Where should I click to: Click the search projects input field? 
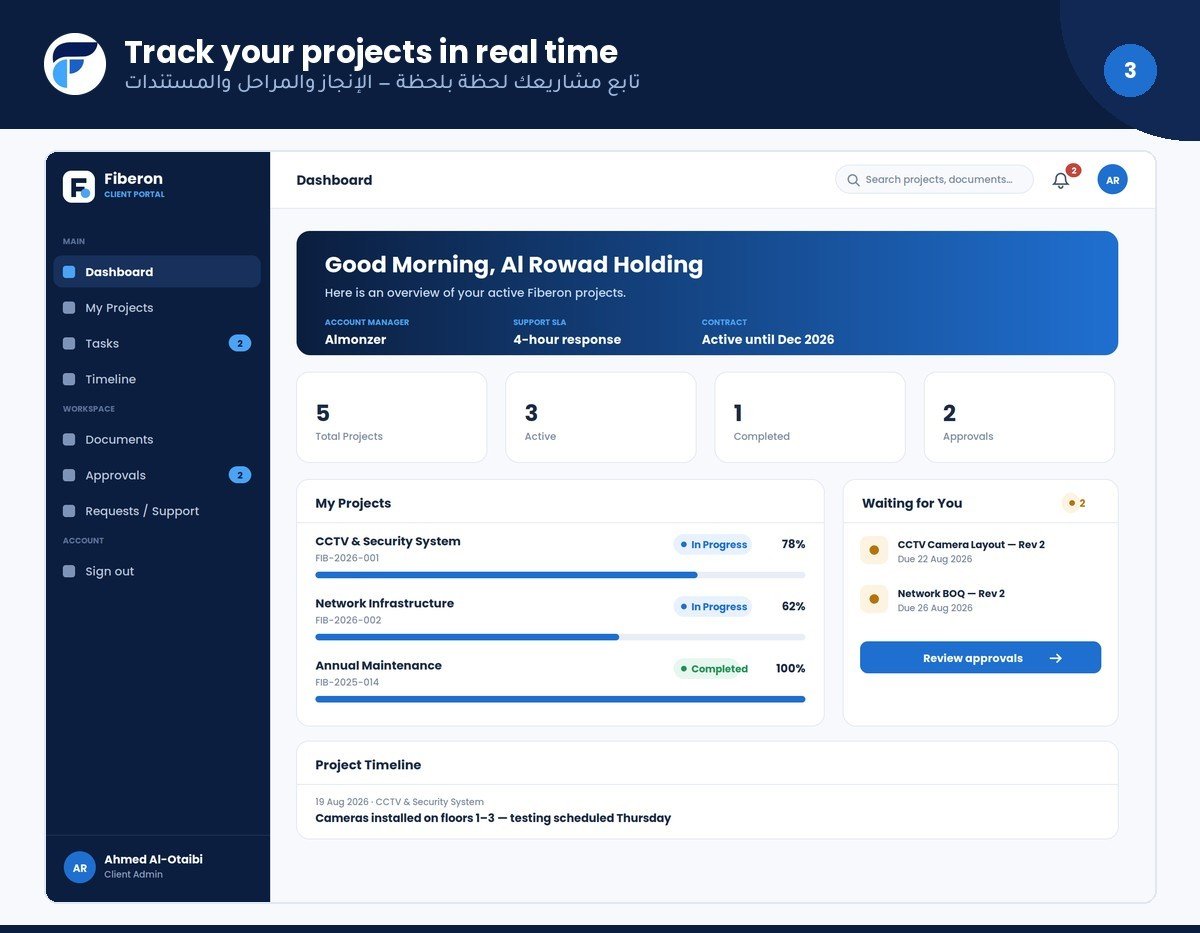click(934, 180)
